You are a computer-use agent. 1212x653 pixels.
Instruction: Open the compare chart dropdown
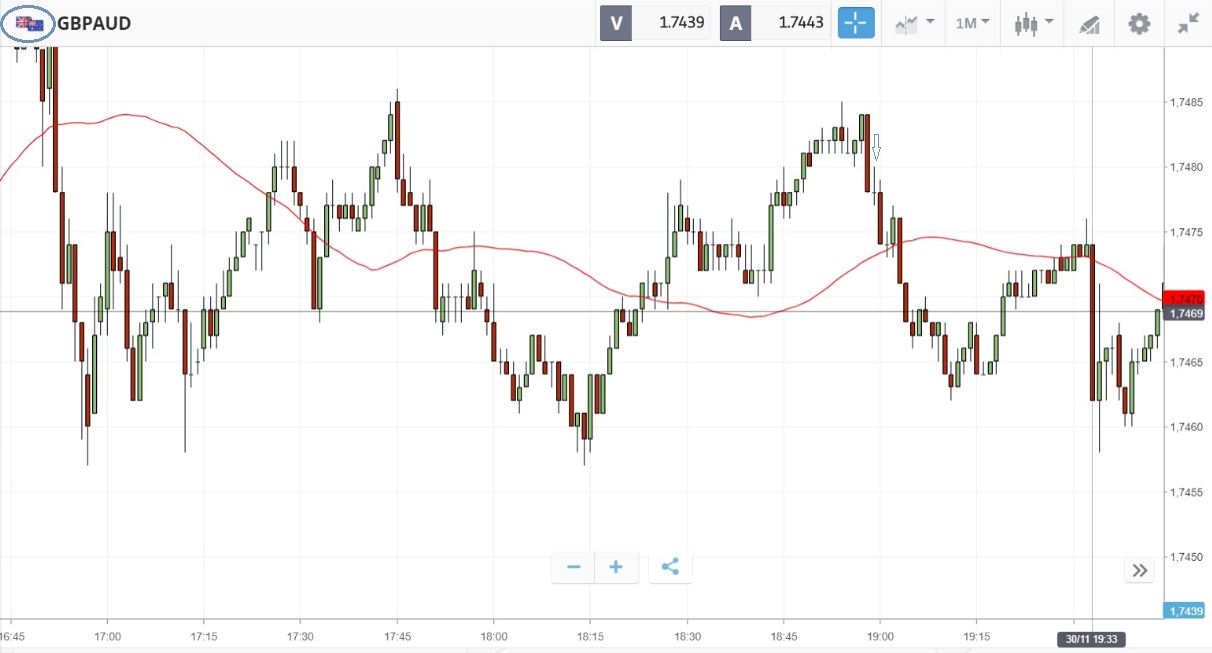(914, 23)
